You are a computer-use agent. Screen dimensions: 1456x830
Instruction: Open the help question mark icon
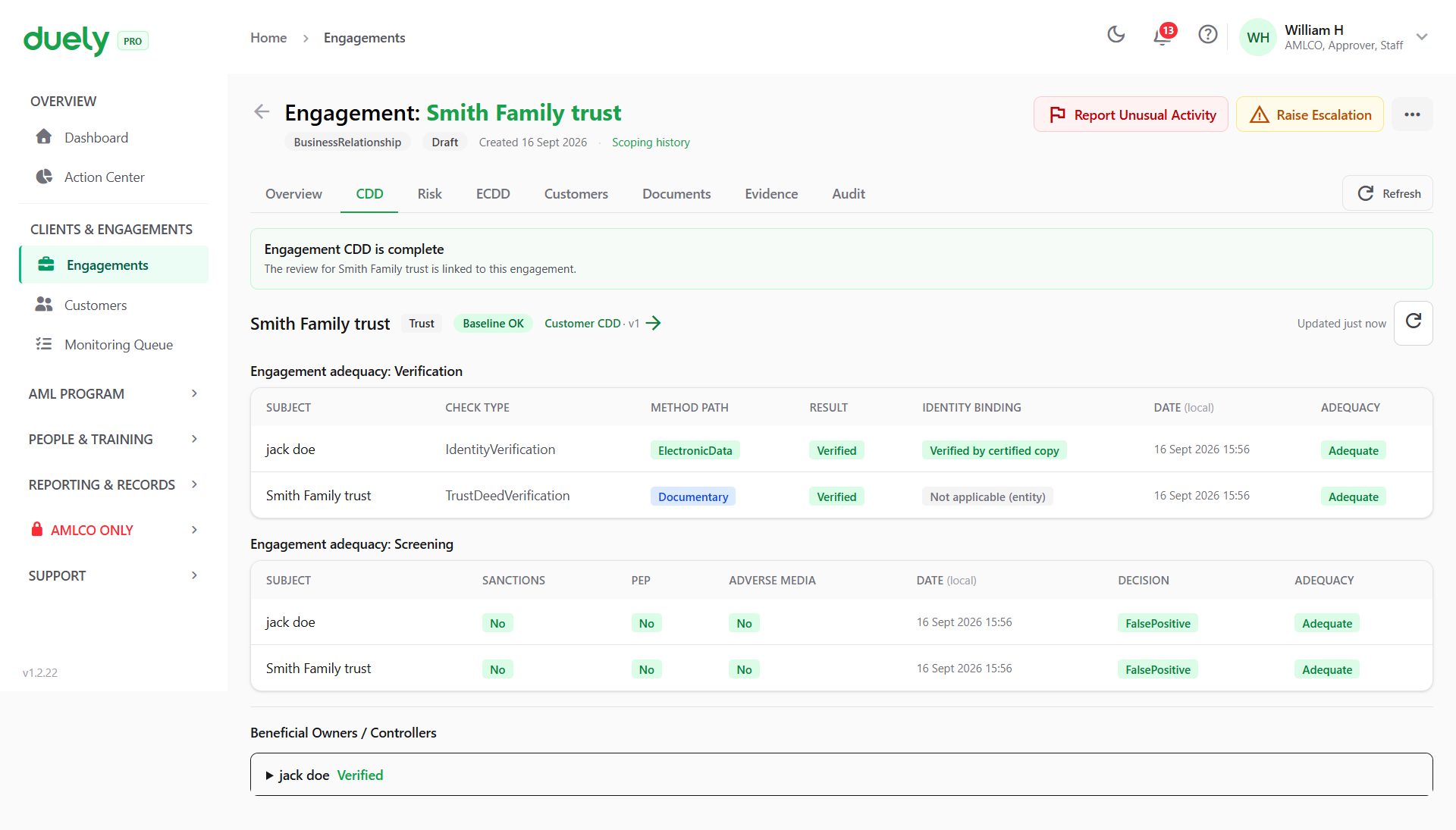click(x=1208, y=35)
